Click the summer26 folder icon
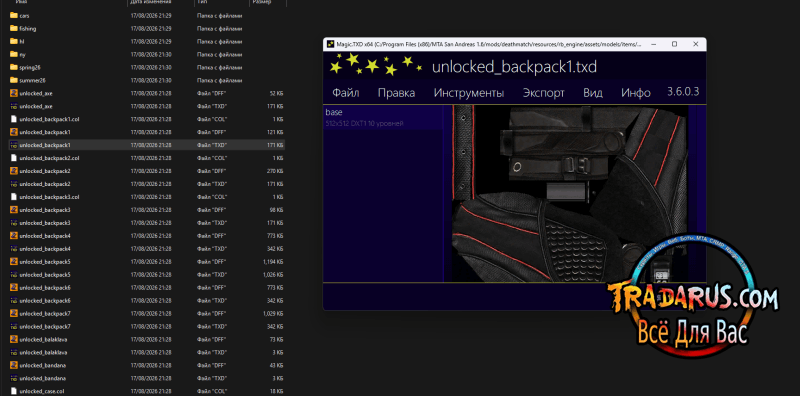 coord(14,80)
